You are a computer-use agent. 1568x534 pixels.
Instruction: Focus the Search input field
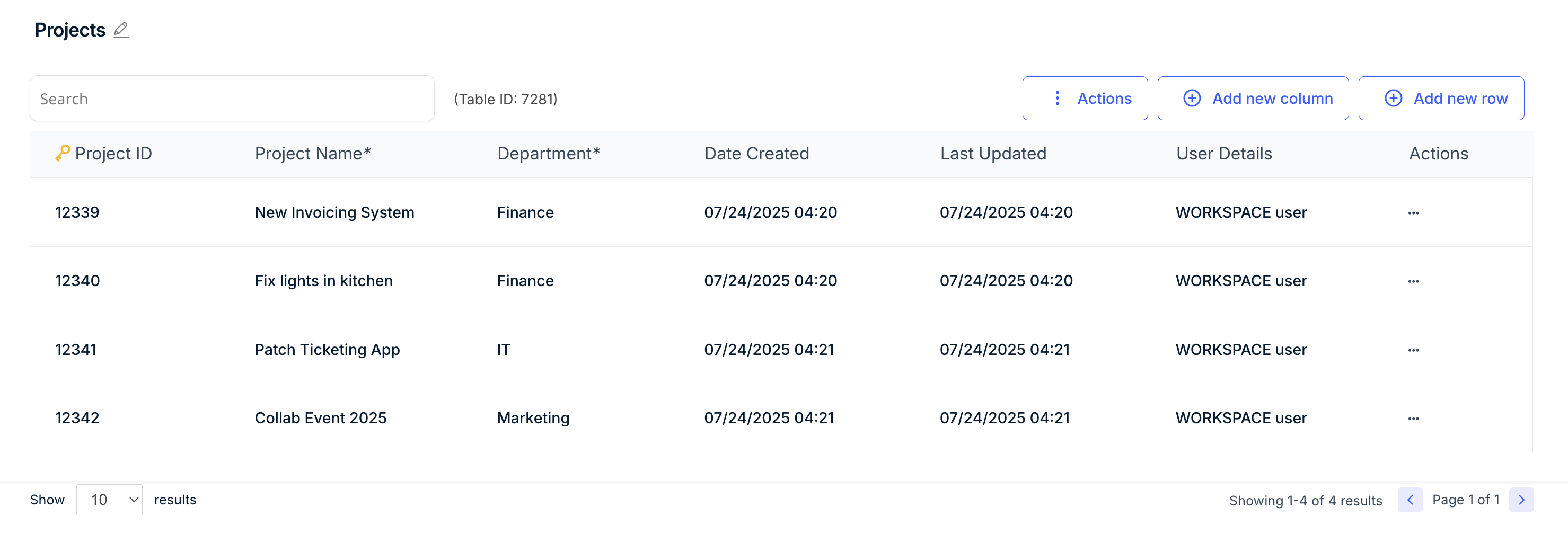coord(232,99)
